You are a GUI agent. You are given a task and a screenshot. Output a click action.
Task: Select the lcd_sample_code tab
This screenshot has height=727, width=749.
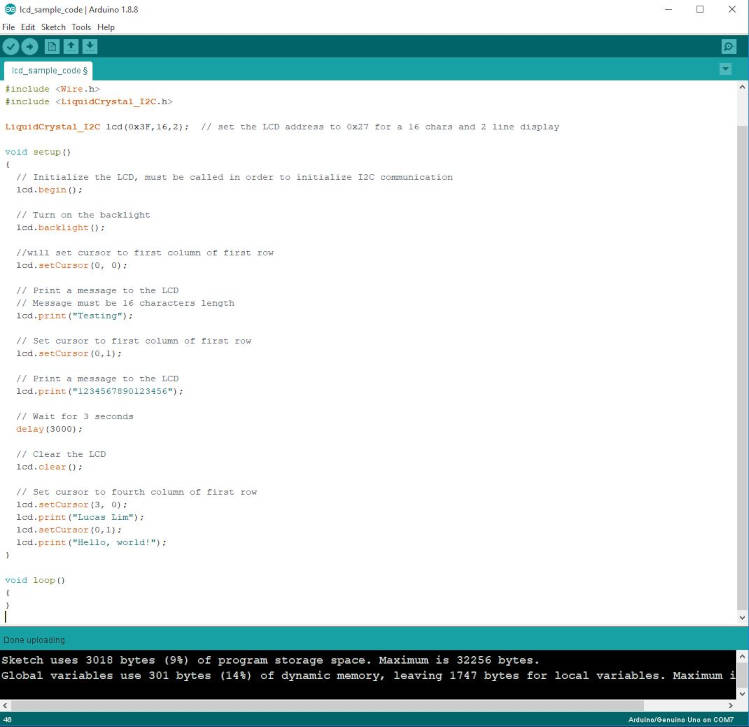click(x=48, y=70)
